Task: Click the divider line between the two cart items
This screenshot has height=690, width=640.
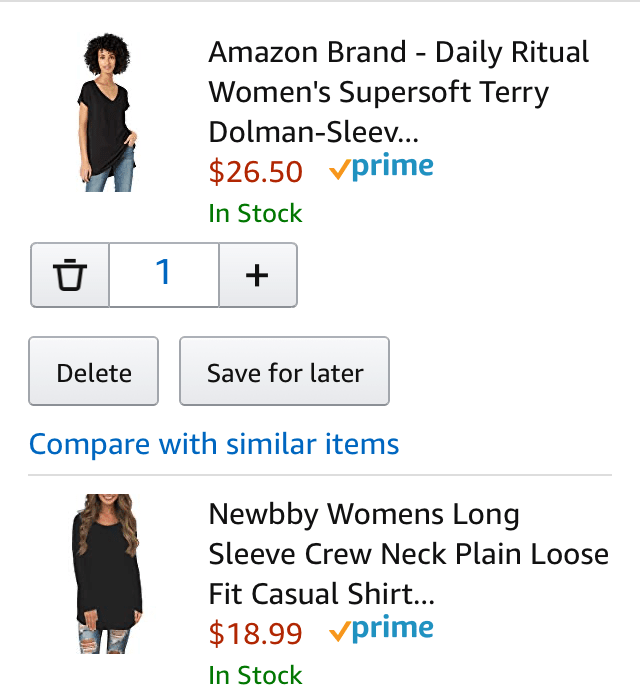Action: pyautogui.click(x=320, y=475)
